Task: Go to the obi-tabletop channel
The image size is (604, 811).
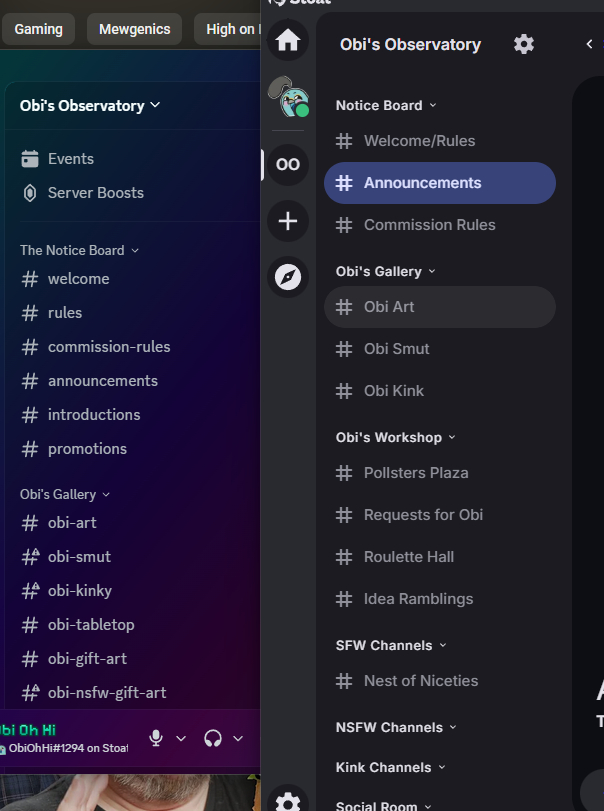Action: tap(90, 625)
